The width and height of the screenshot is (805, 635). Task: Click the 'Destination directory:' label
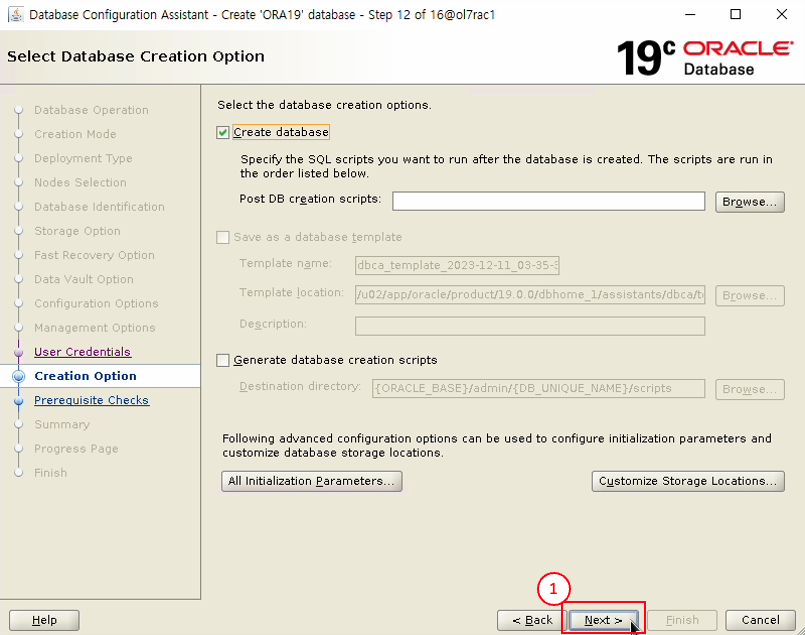click(x=300, y=386)
